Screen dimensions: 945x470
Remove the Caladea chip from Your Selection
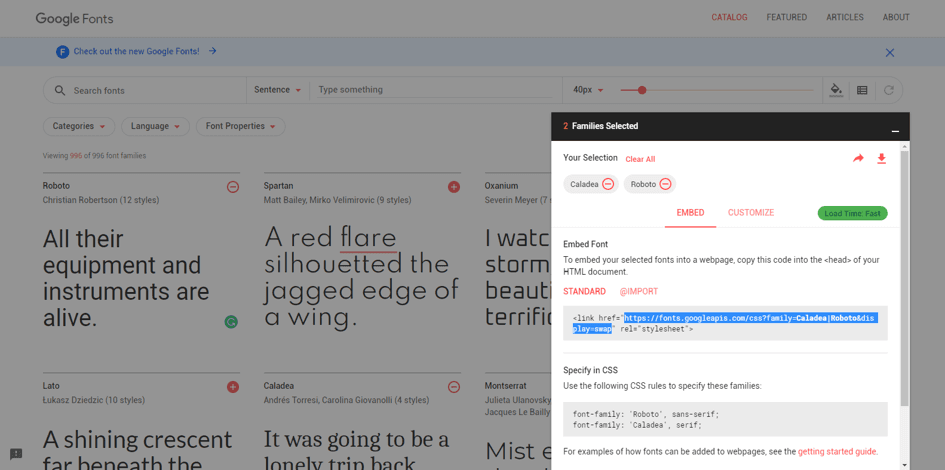[608, 184]
